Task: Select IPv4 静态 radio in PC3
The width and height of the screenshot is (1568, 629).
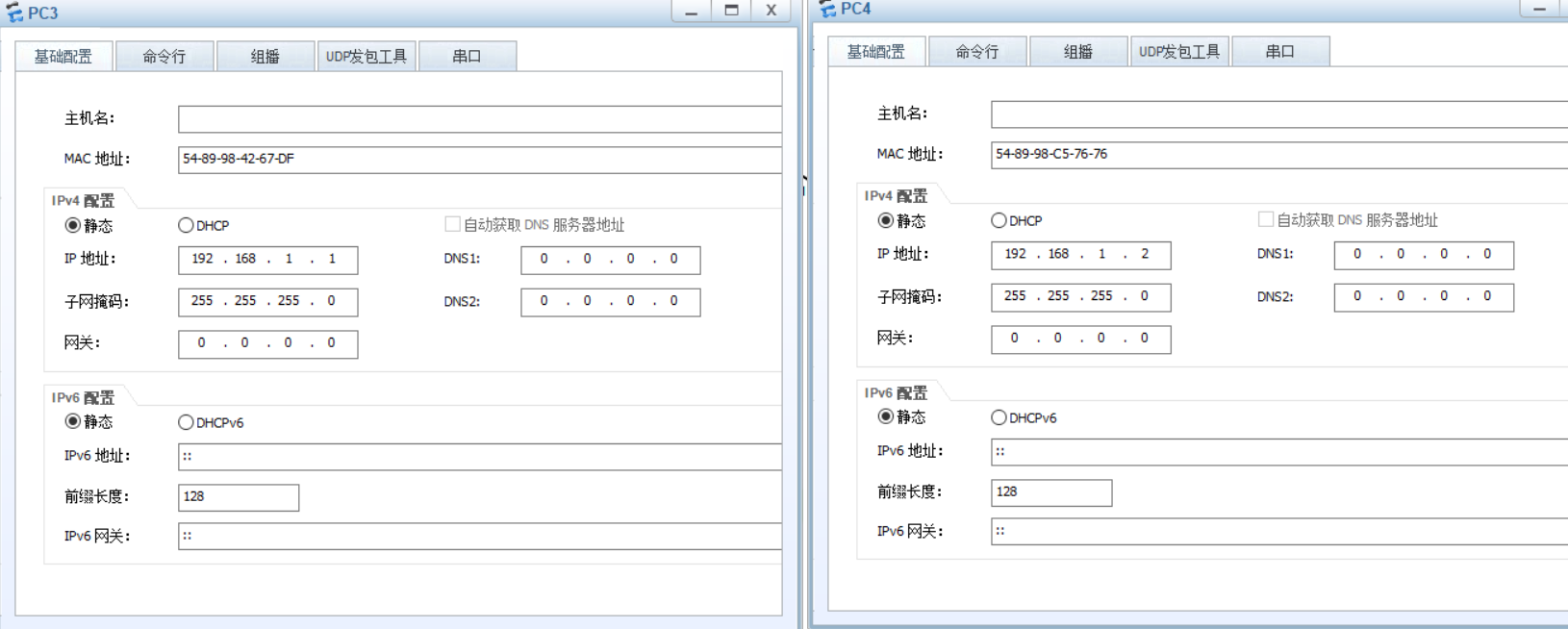Action: pyautogui.click(x=72, y=225)
